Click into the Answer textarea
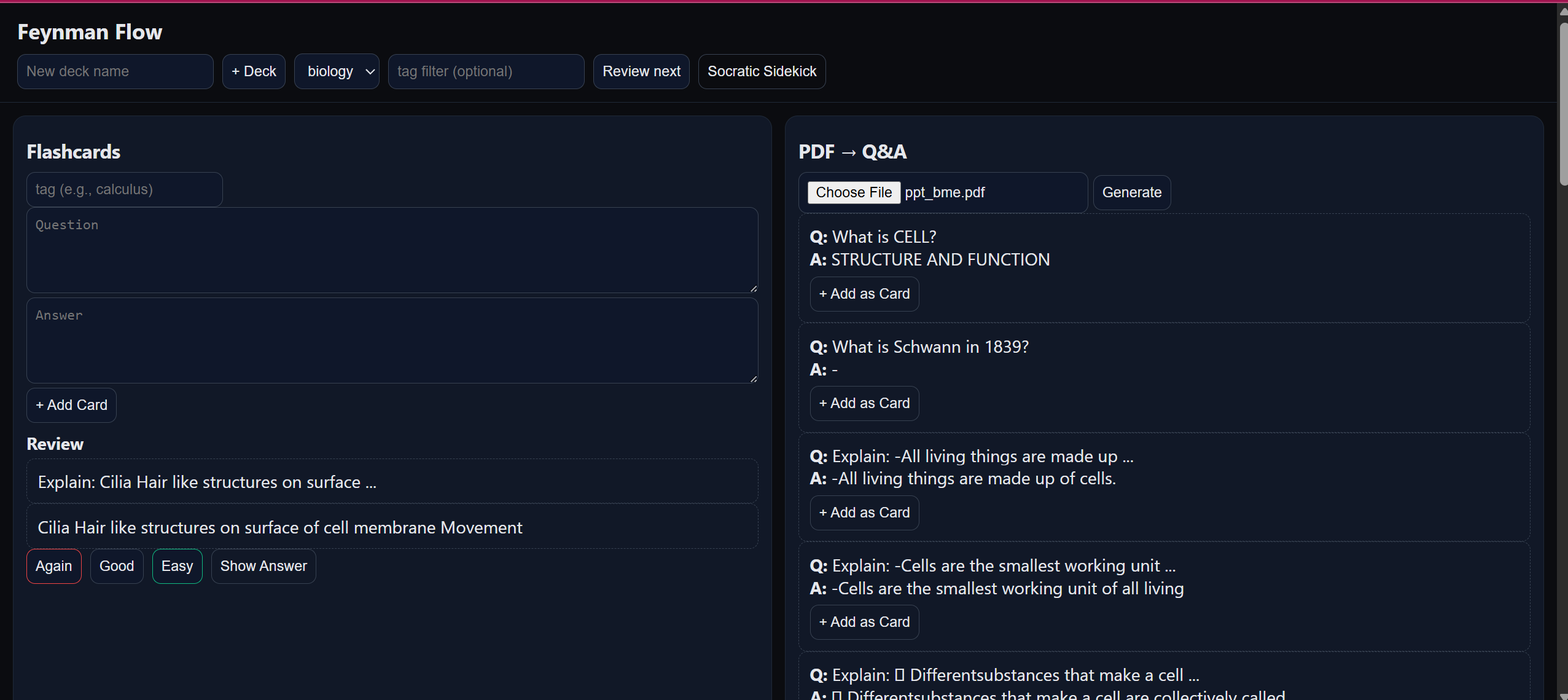 (392, 340)
